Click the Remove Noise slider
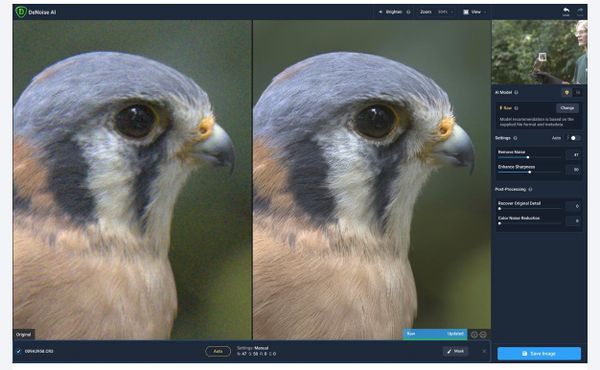The image size is (600, 370). coord(529,157)
